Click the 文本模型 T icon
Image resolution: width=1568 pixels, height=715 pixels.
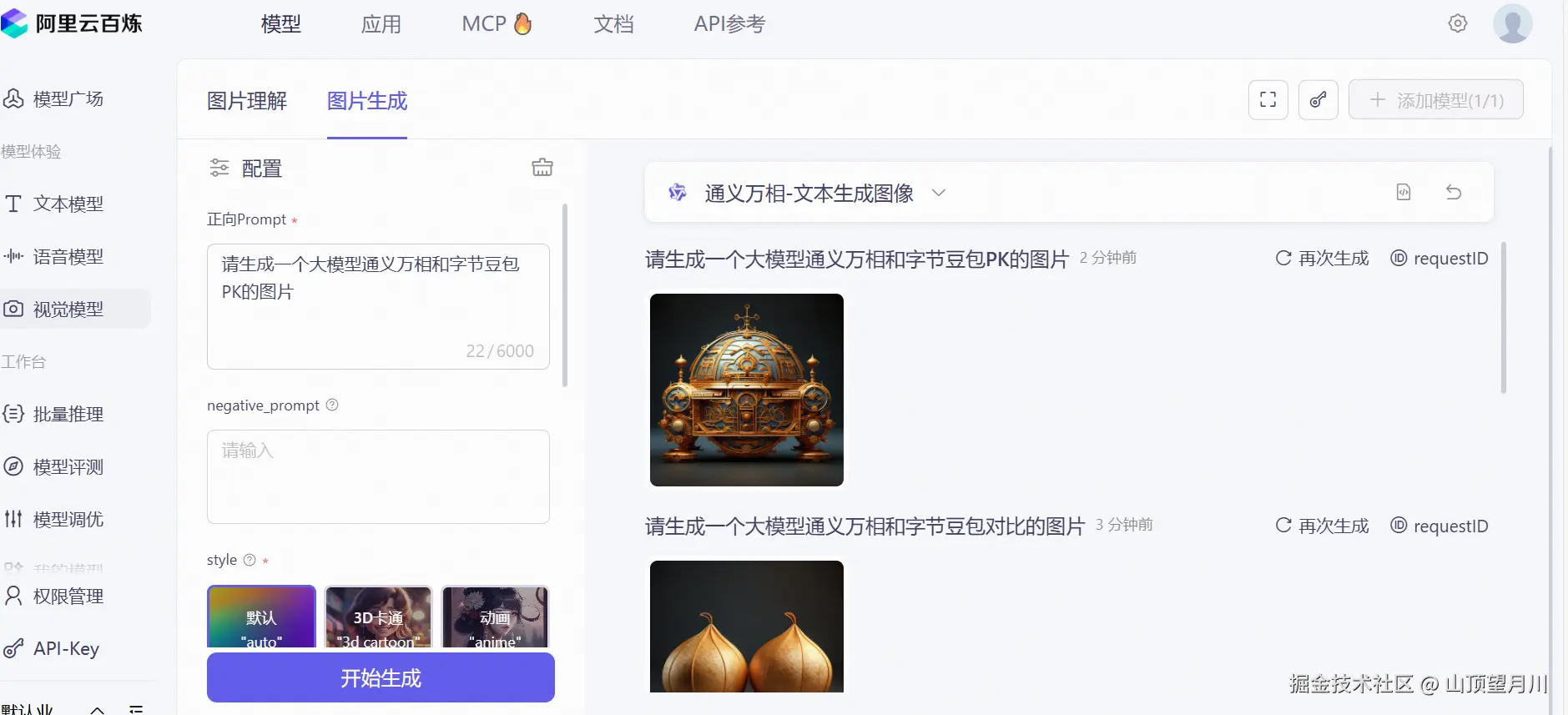[x=13, y=204]
